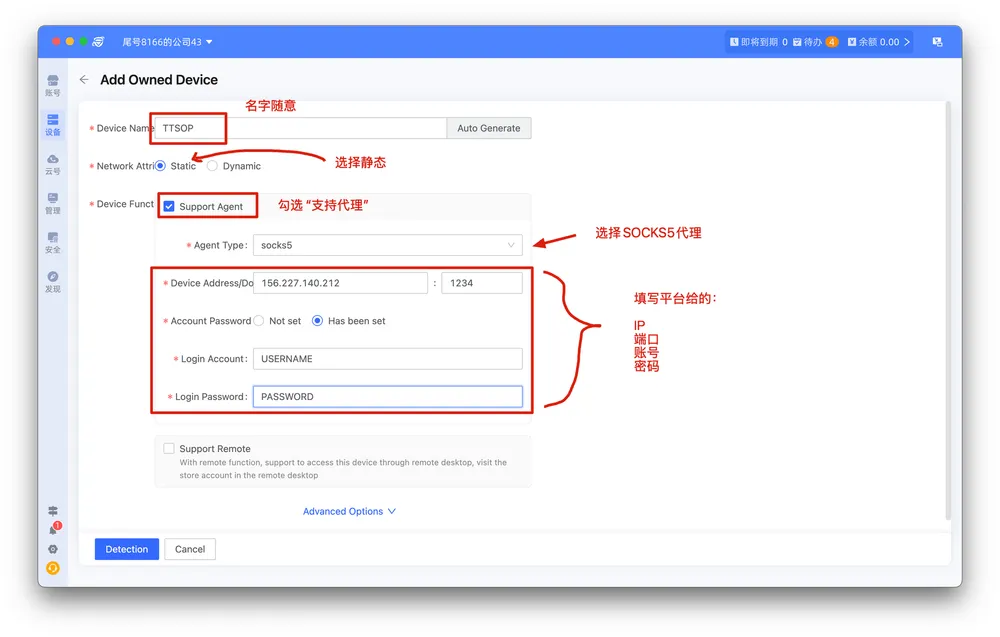The image size is (1000, 637).
Task: Open the 账号 accounts sidebar icon
Action: (x=53, y=84)
